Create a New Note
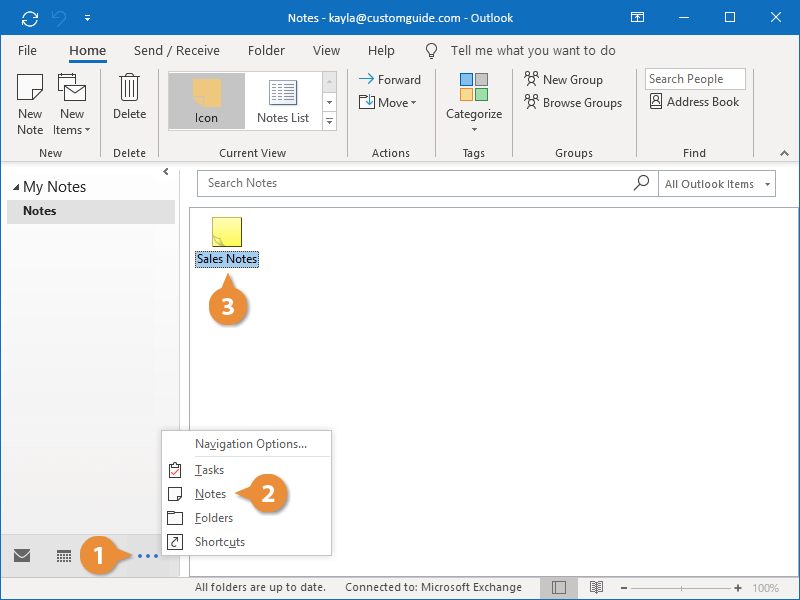Screen dimensions: 800x600 (30, 104)
